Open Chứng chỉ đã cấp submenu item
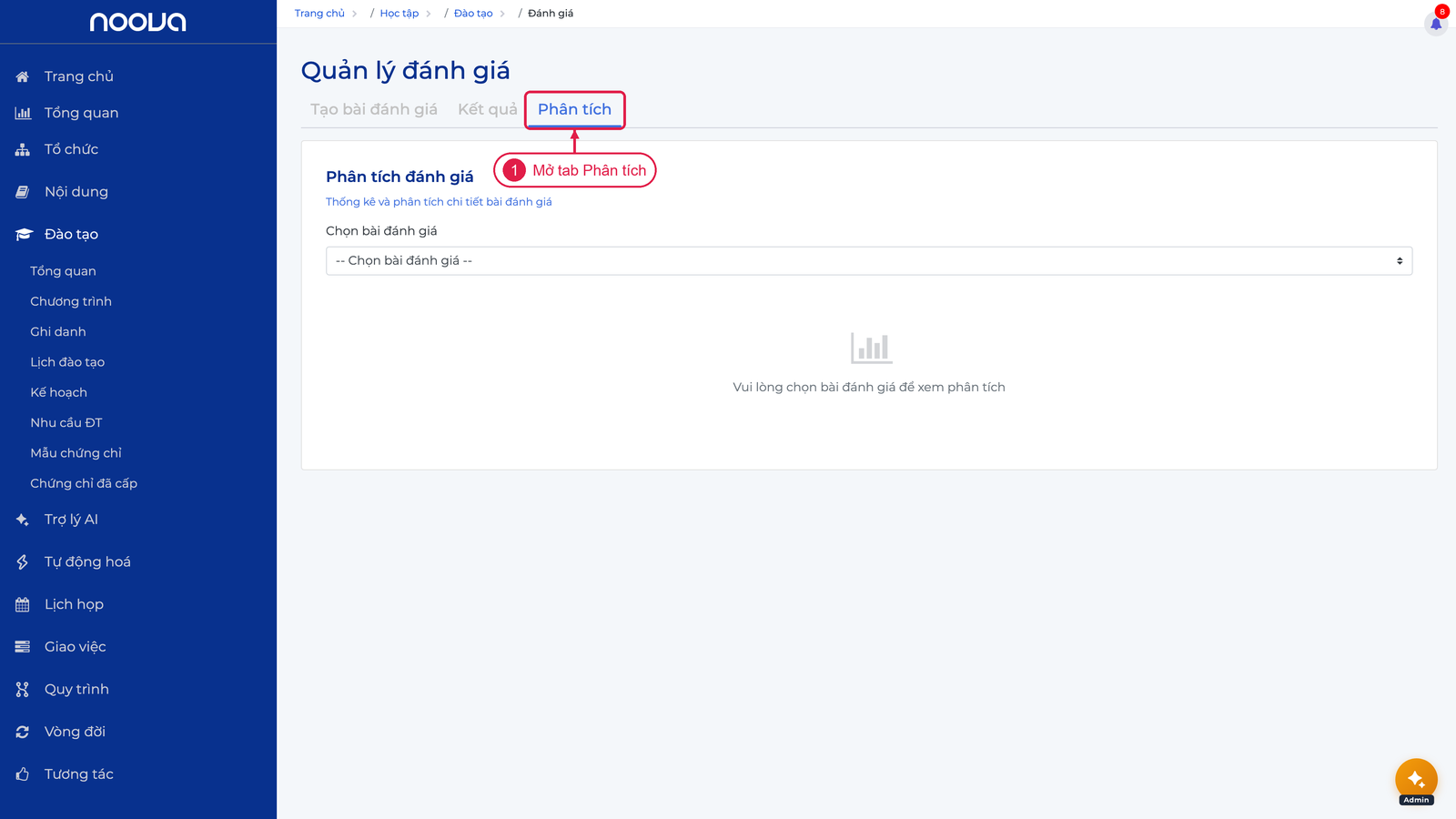The height and width of the screenshot is (819, 1456). click(x=84, y=483)
